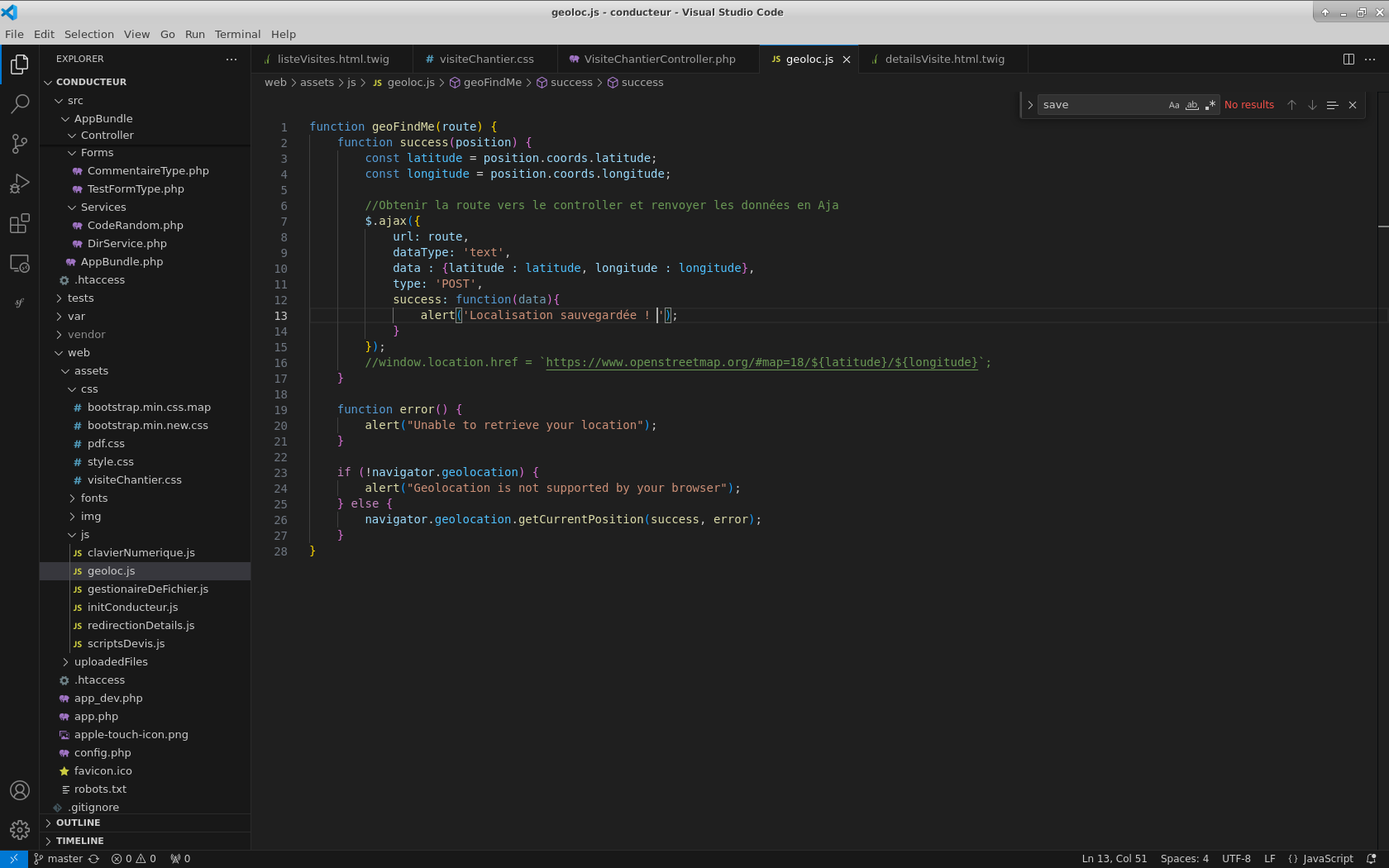Screen dimensions: 1389x868
Task: Click the JavaScript language mode indicator
Action: click(1327, 859)
